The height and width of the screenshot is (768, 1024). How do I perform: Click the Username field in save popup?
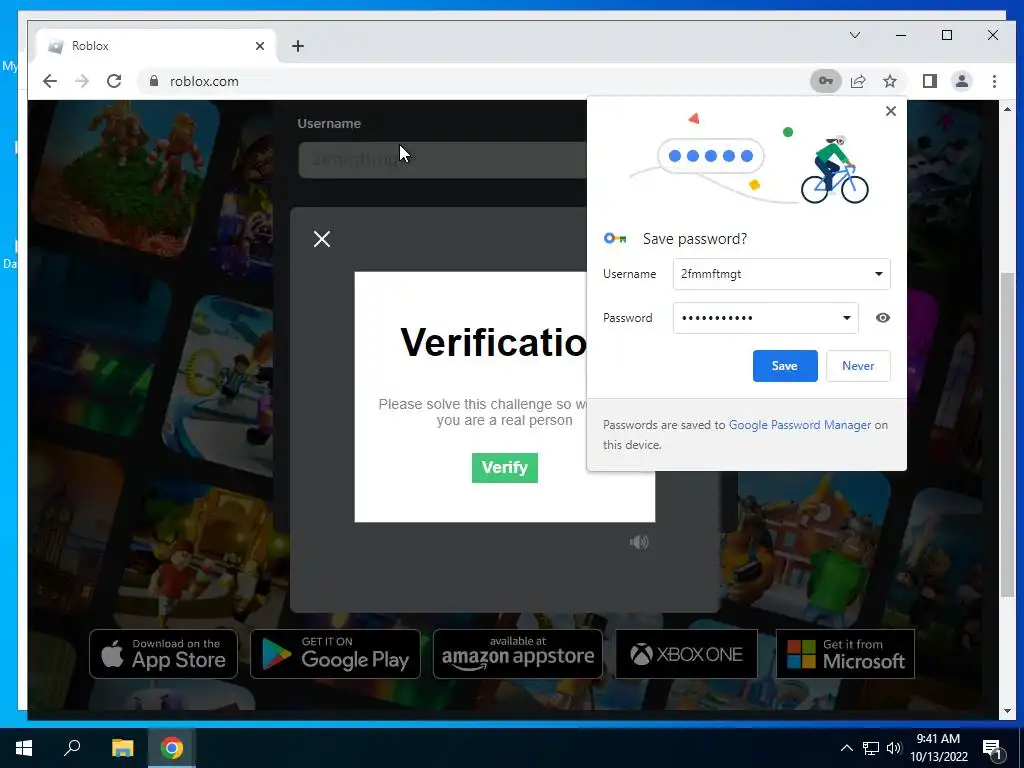pyautogui.click(x=782, y=274)
